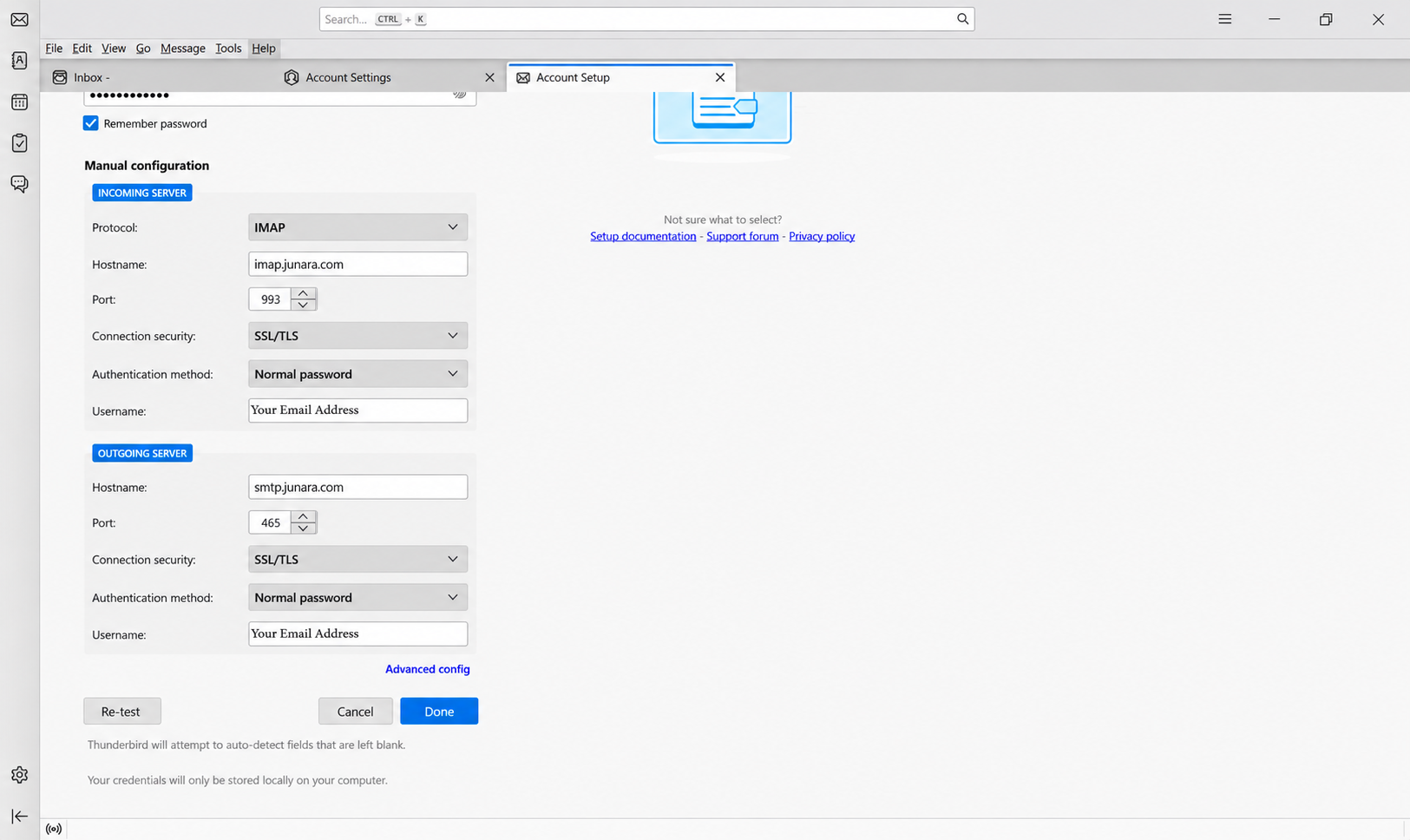
Task: Open the File menu
Action: tap(54, 49)
